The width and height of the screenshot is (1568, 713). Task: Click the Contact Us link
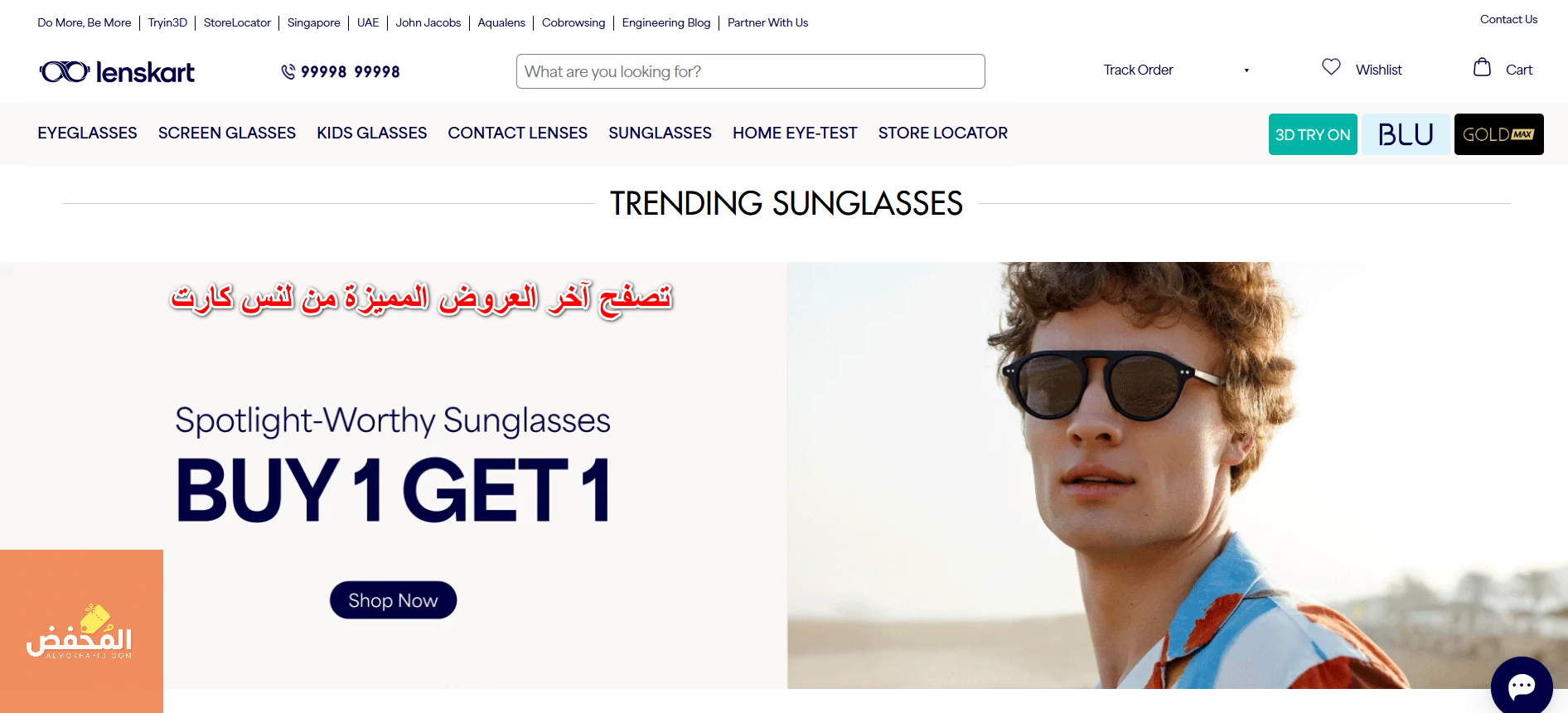point(1508,19)
